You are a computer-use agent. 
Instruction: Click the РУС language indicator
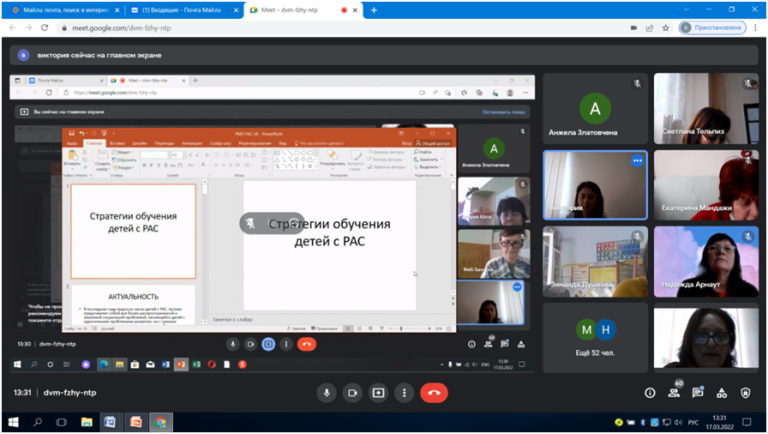click(693, 422)
